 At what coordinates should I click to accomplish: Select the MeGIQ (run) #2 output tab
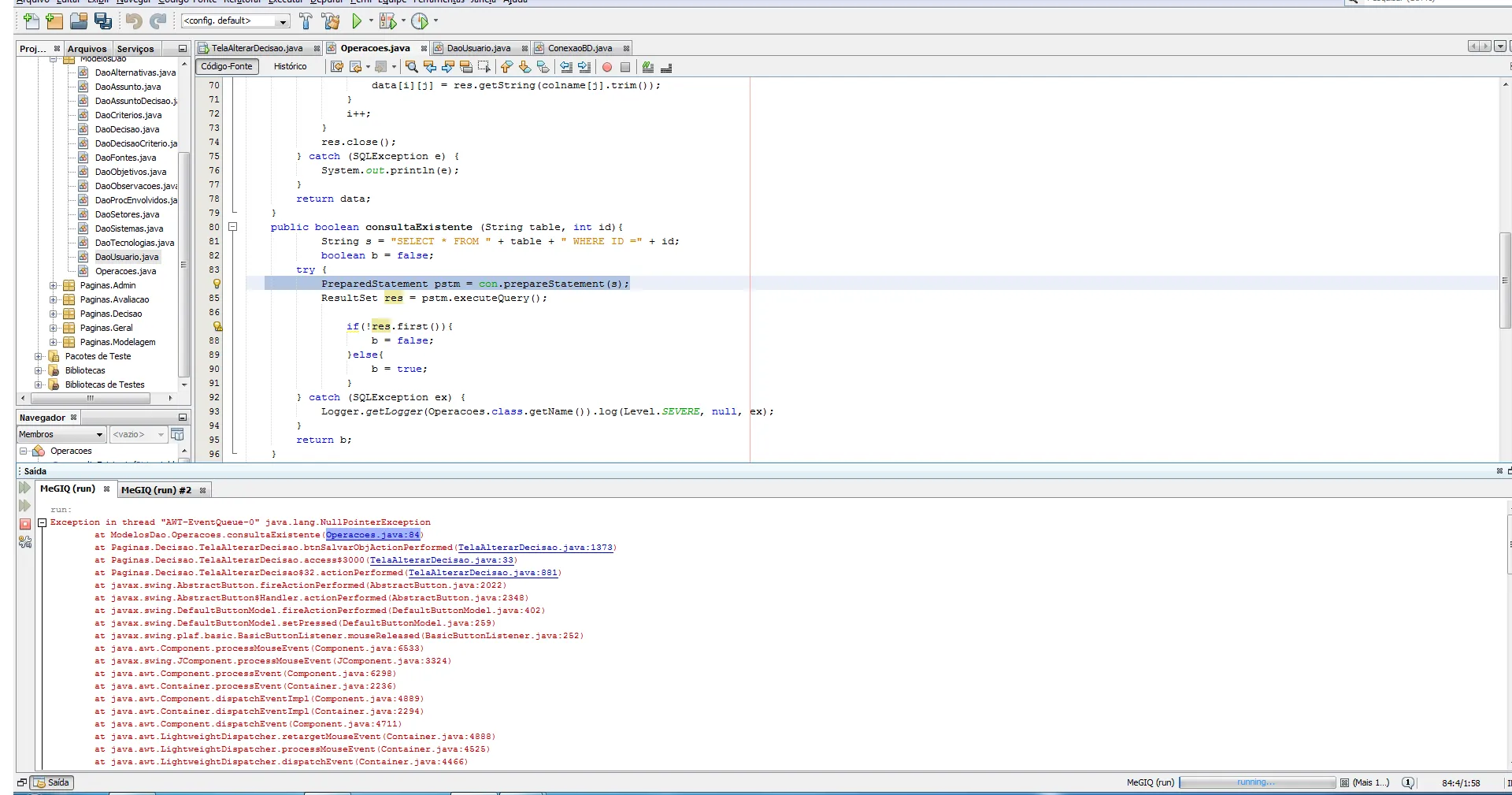pos(156,490)
